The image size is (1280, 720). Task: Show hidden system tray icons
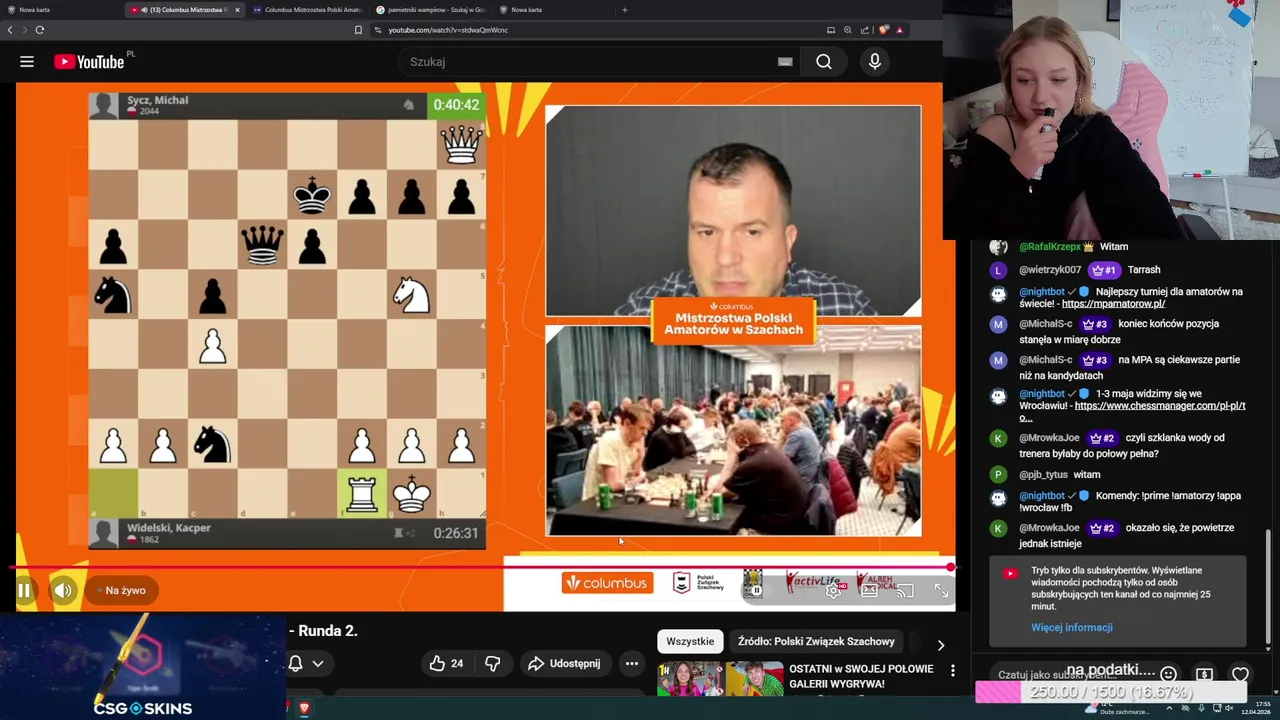coord(1169,708)
